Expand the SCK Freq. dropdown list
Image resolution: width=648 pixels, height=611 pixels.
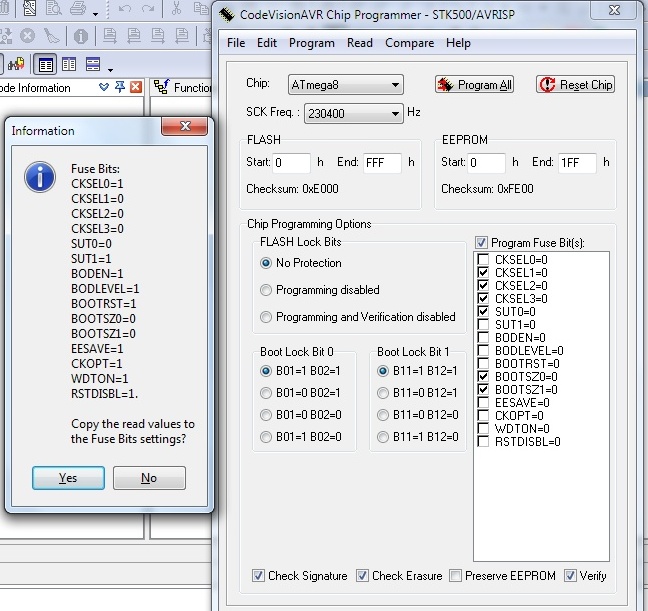pos(396,113)
